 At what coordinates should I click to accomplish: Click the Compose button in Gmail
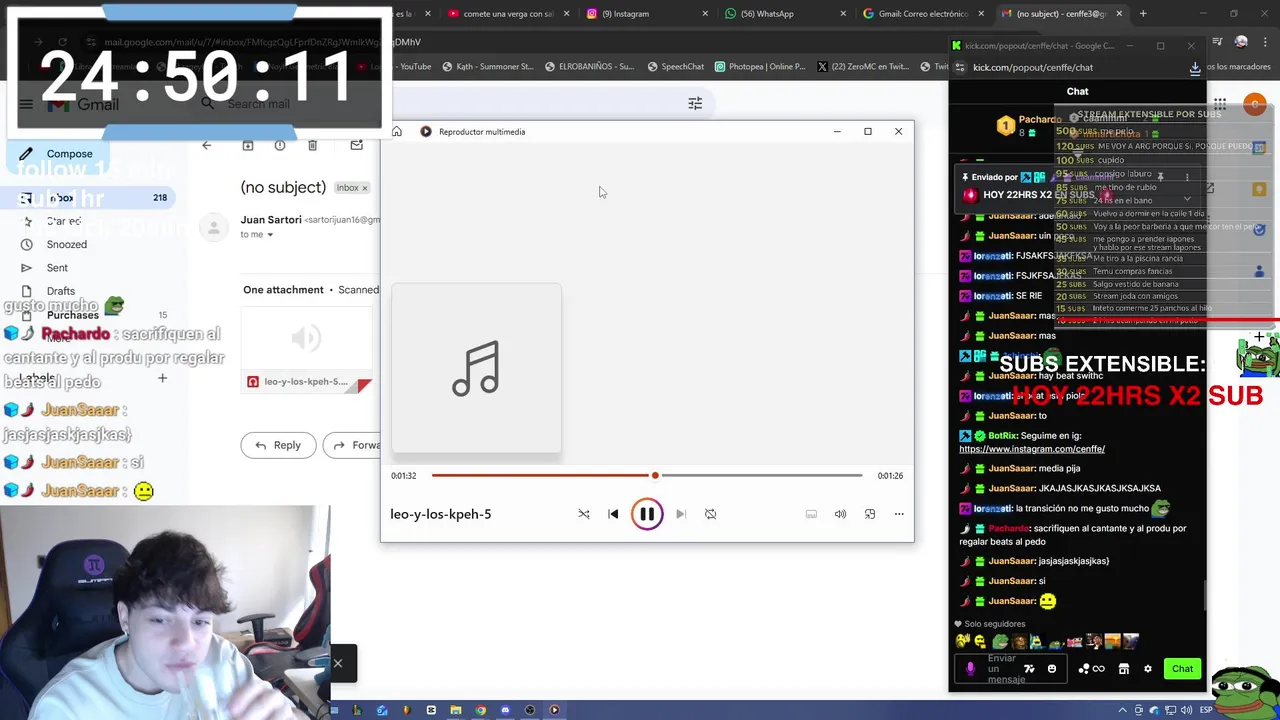tap(59, 154)
